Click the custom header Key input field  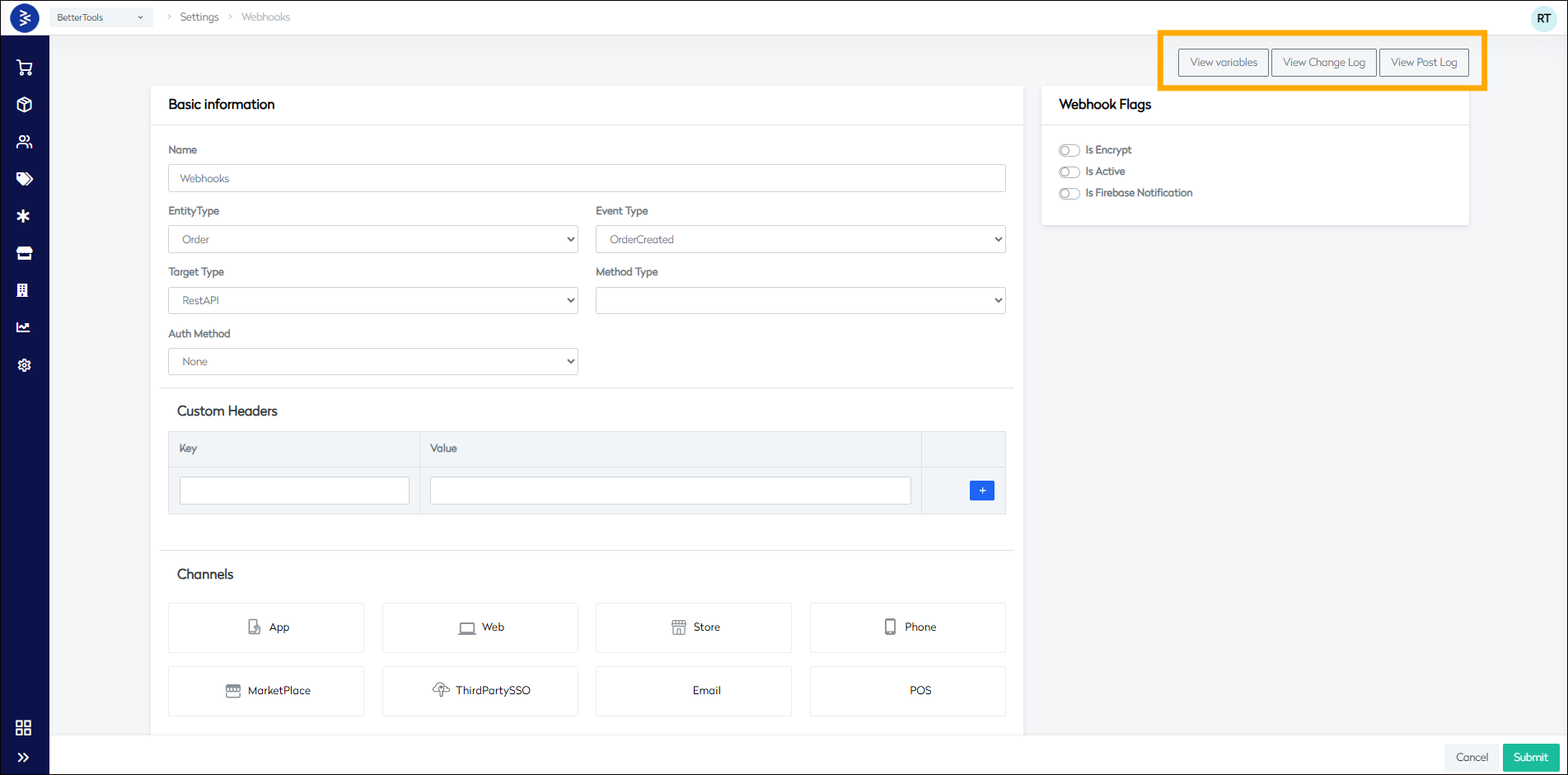pyautogui.click(x=293, y=490)
